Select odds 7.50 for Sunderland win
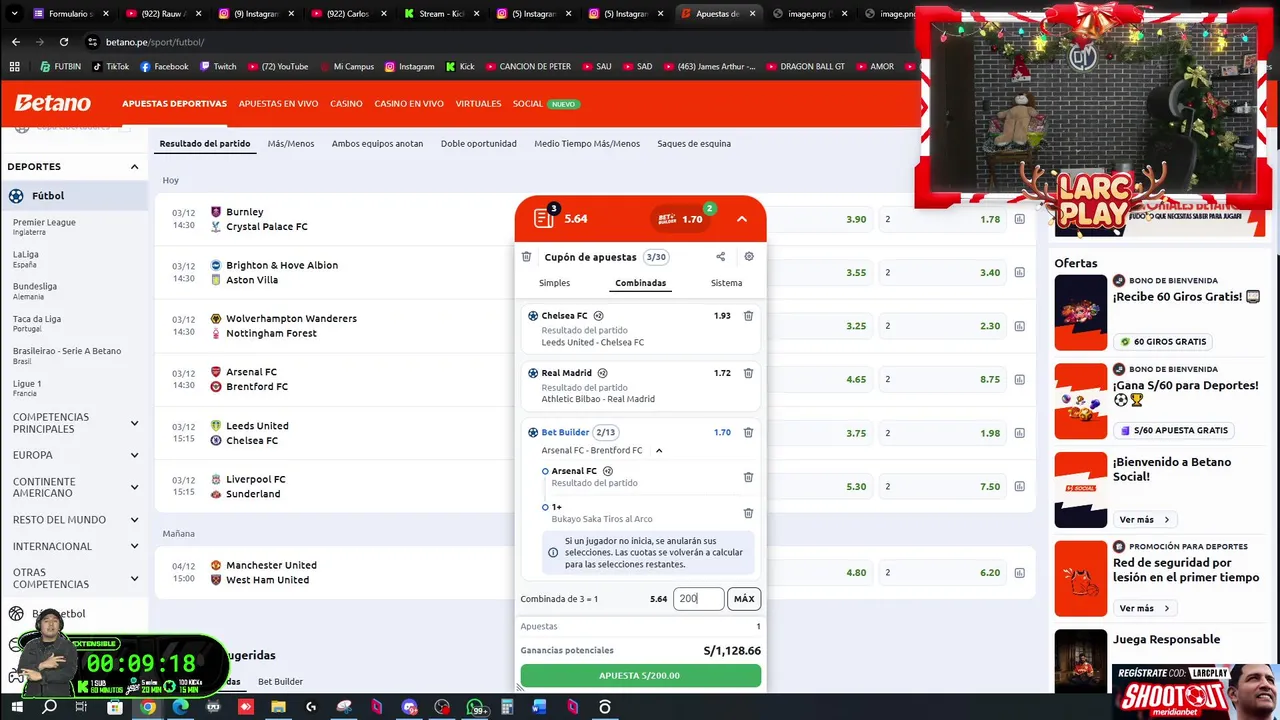 [943, 486]
